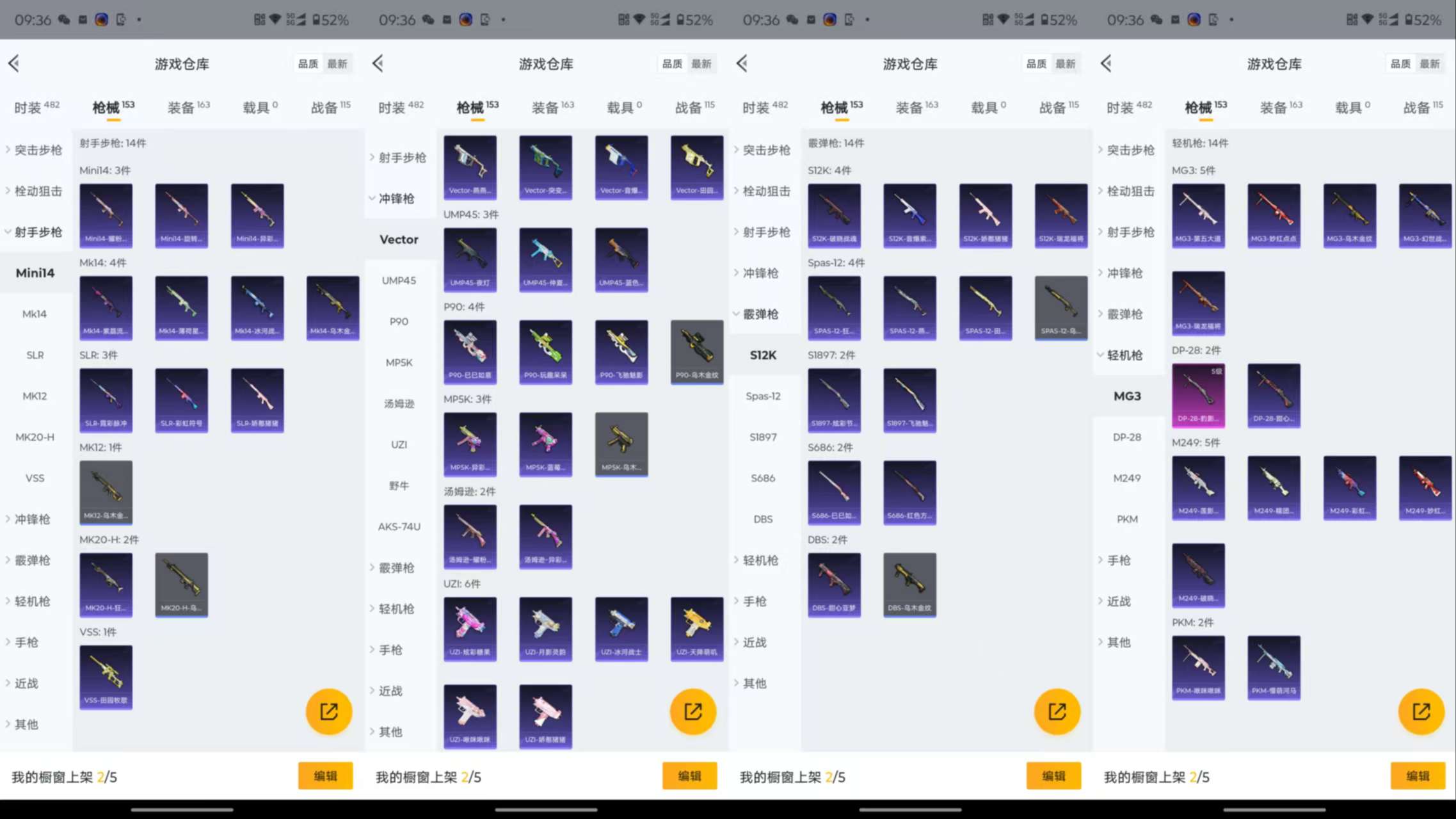Open the gray DBS gold-pattern skin

909,584
